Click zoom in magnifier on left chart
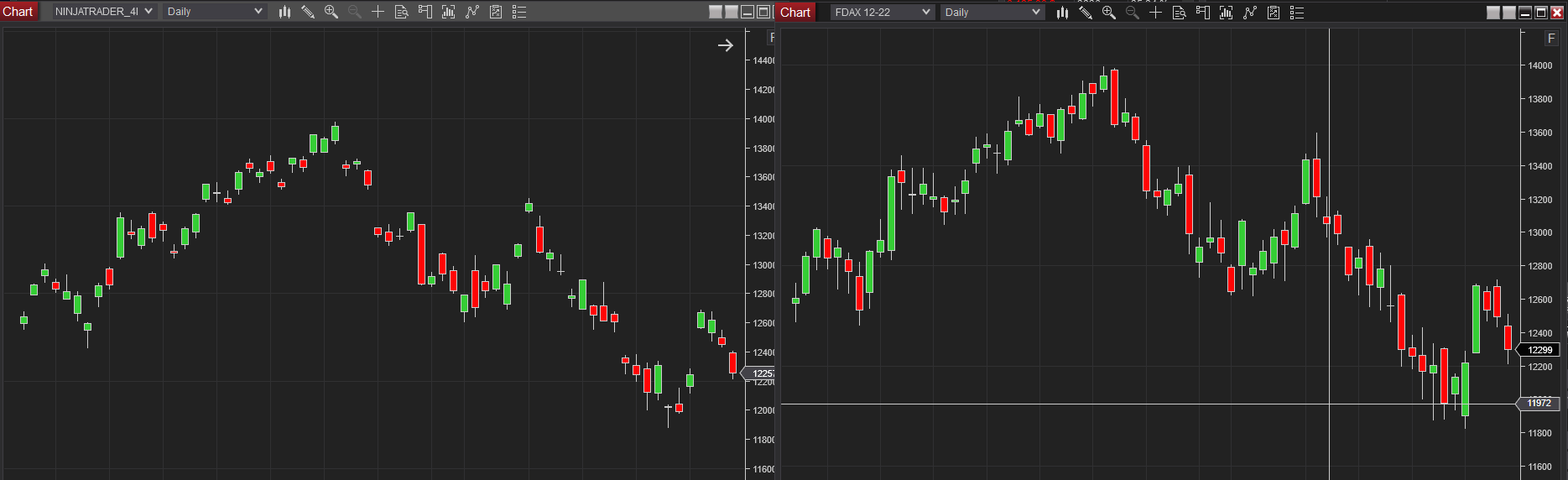 pyautogui.click(x=331, y=12)
